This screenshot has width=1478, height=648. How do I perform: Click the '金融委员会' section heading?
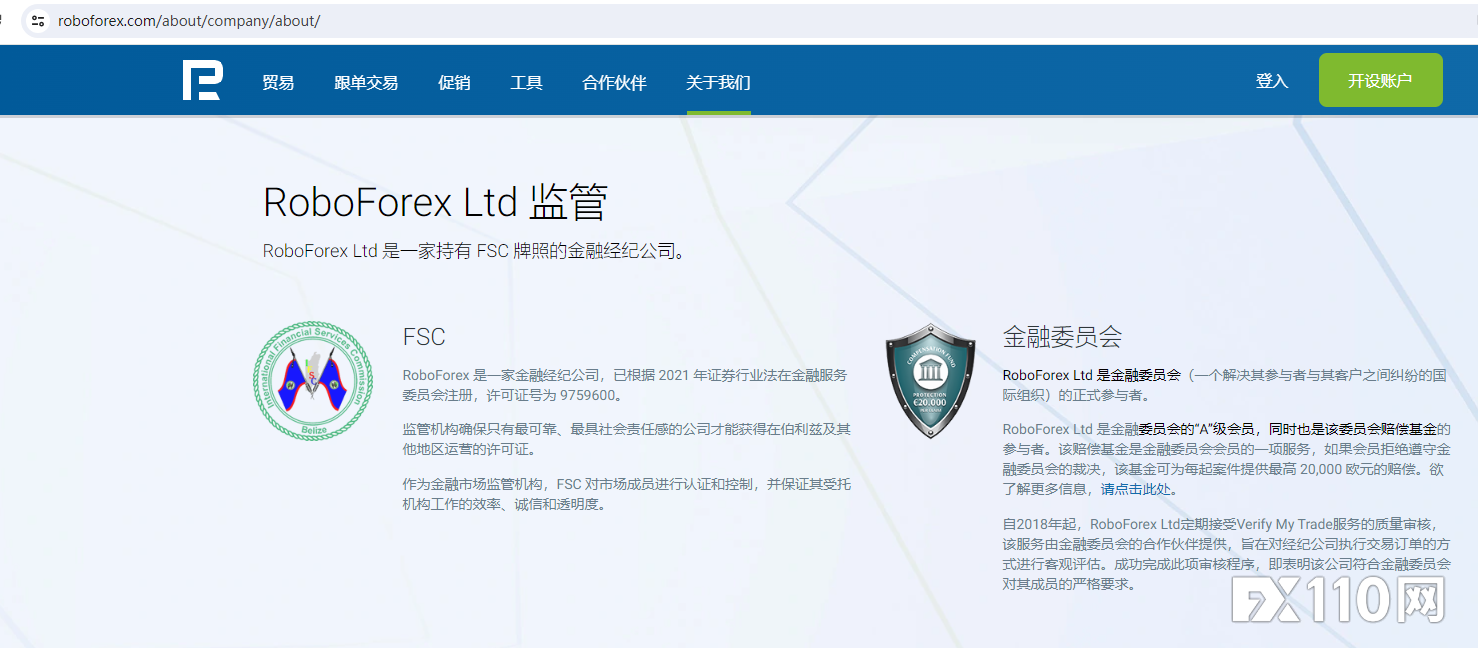1062,336
